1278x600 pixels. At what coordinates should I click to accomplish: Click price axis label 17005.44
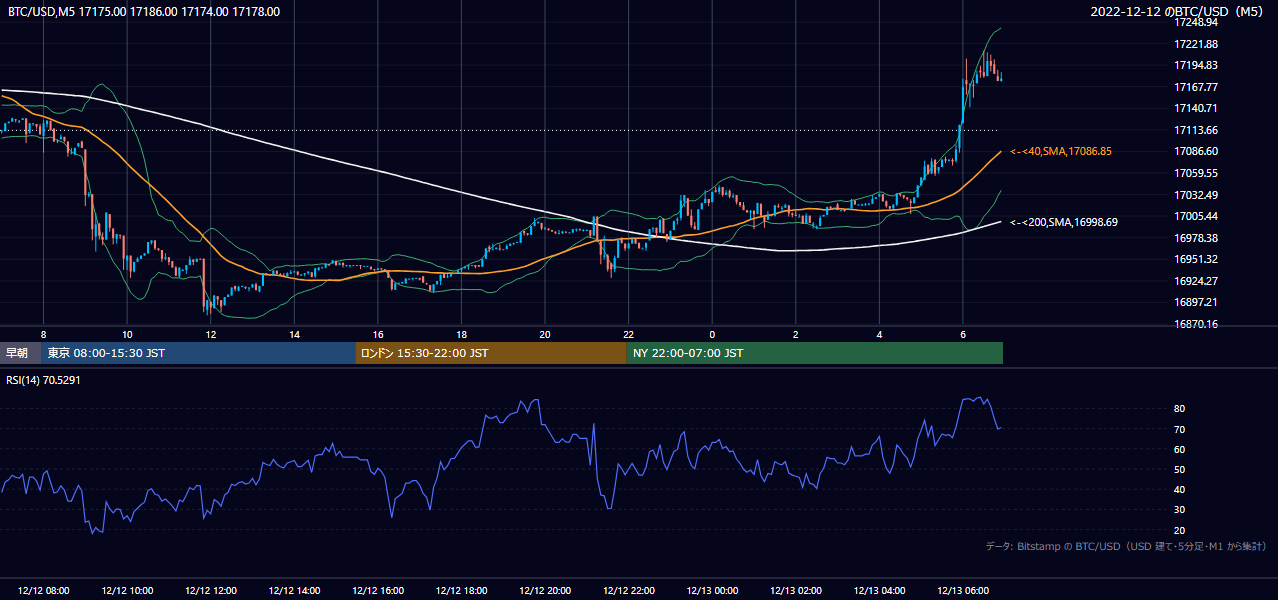pos(1197,216)
